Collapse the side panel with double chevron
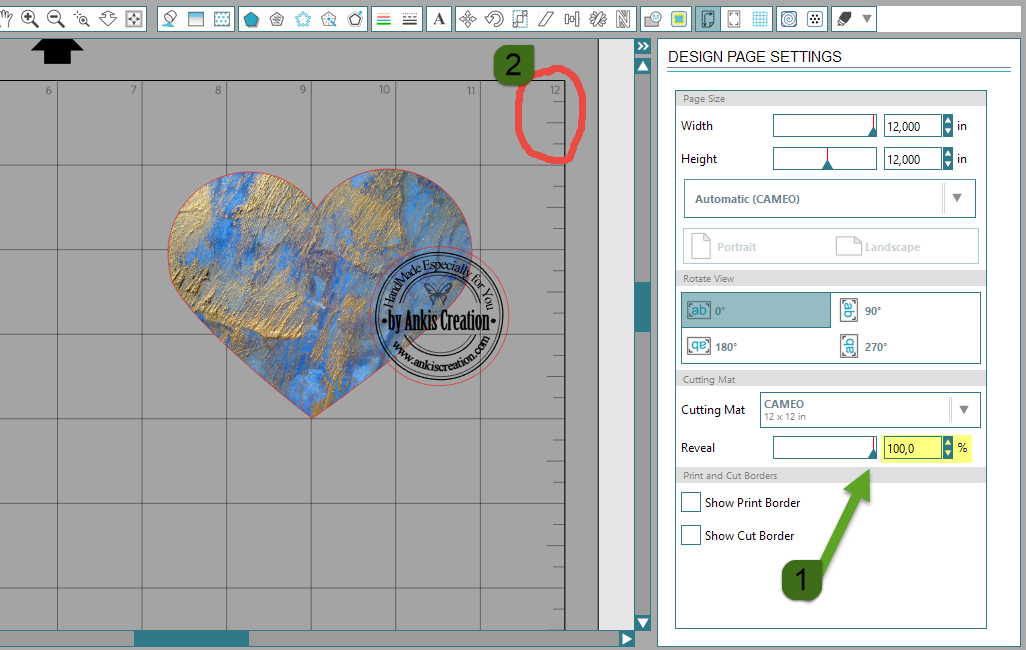This screenshot has width=1026, height=650. [x=643, y=46]
